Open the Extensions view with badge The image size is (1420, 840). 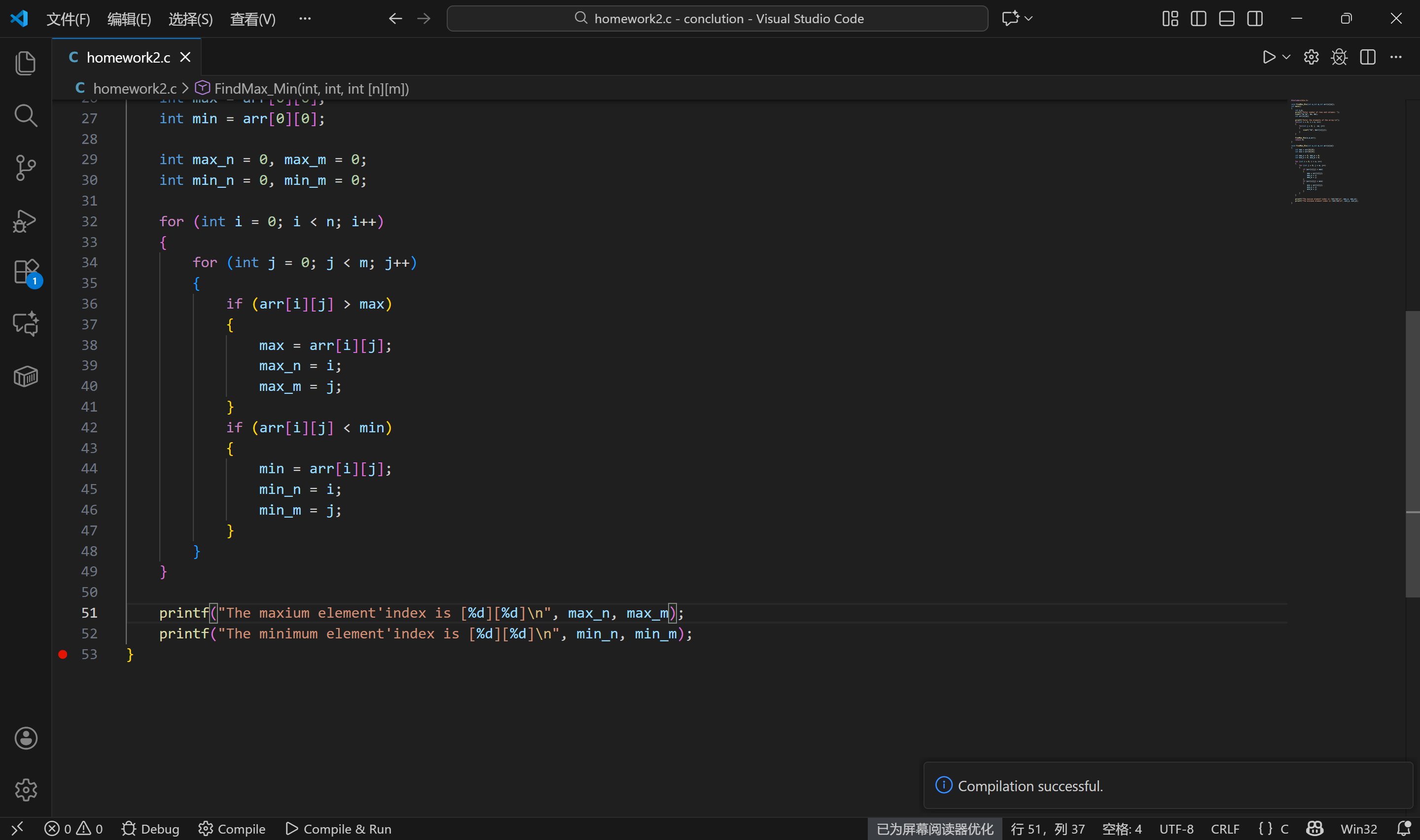coord(26,272)
